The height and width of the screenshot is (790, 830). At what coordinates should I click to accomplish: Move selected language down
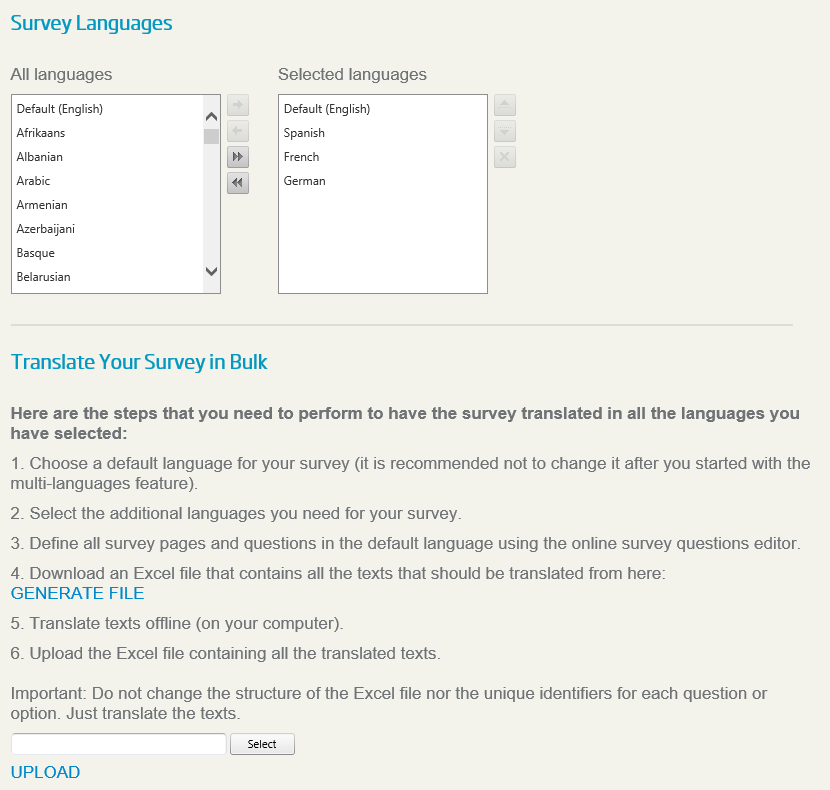(505, 131)
